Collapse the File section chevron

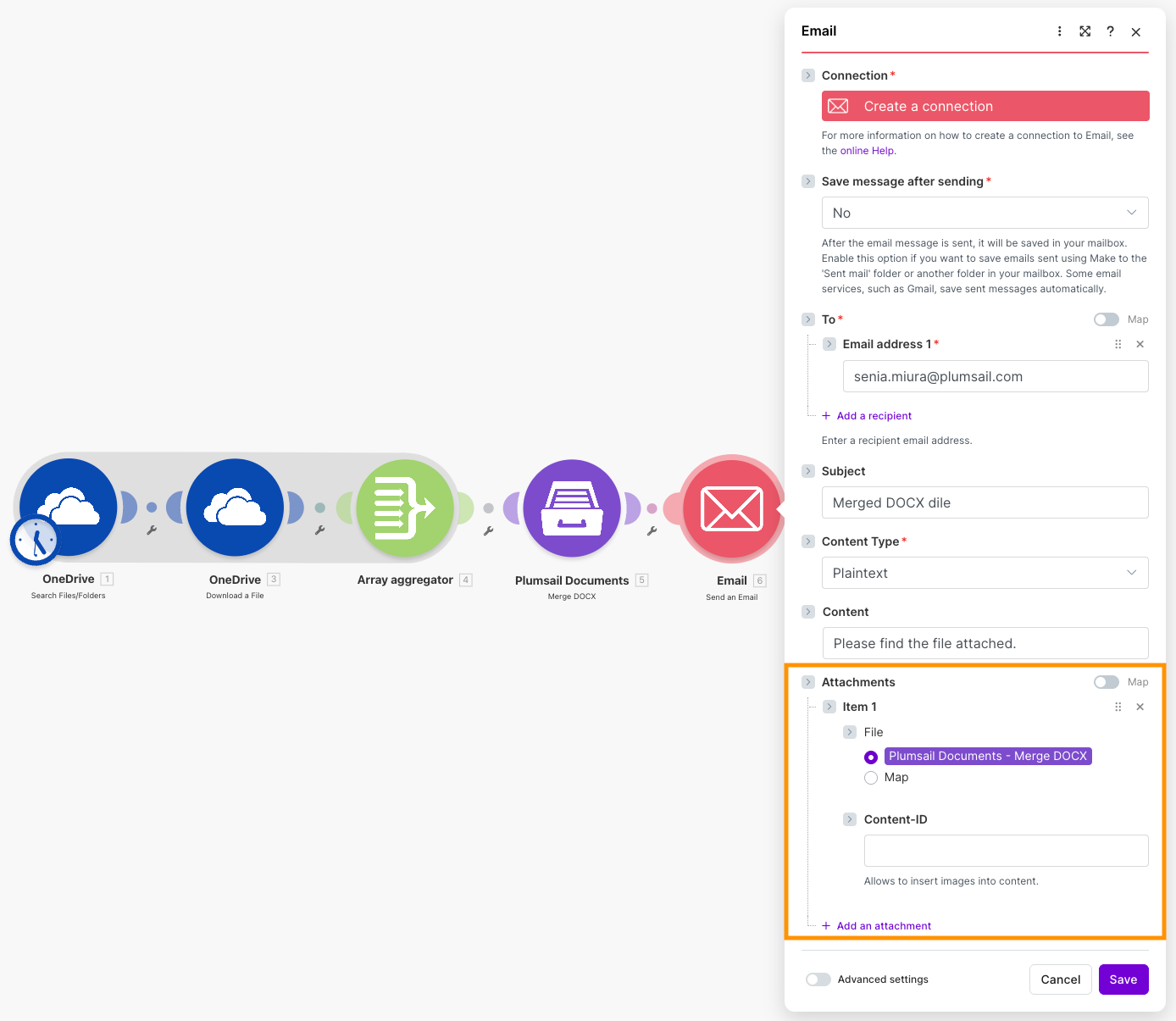coord(850,732)
